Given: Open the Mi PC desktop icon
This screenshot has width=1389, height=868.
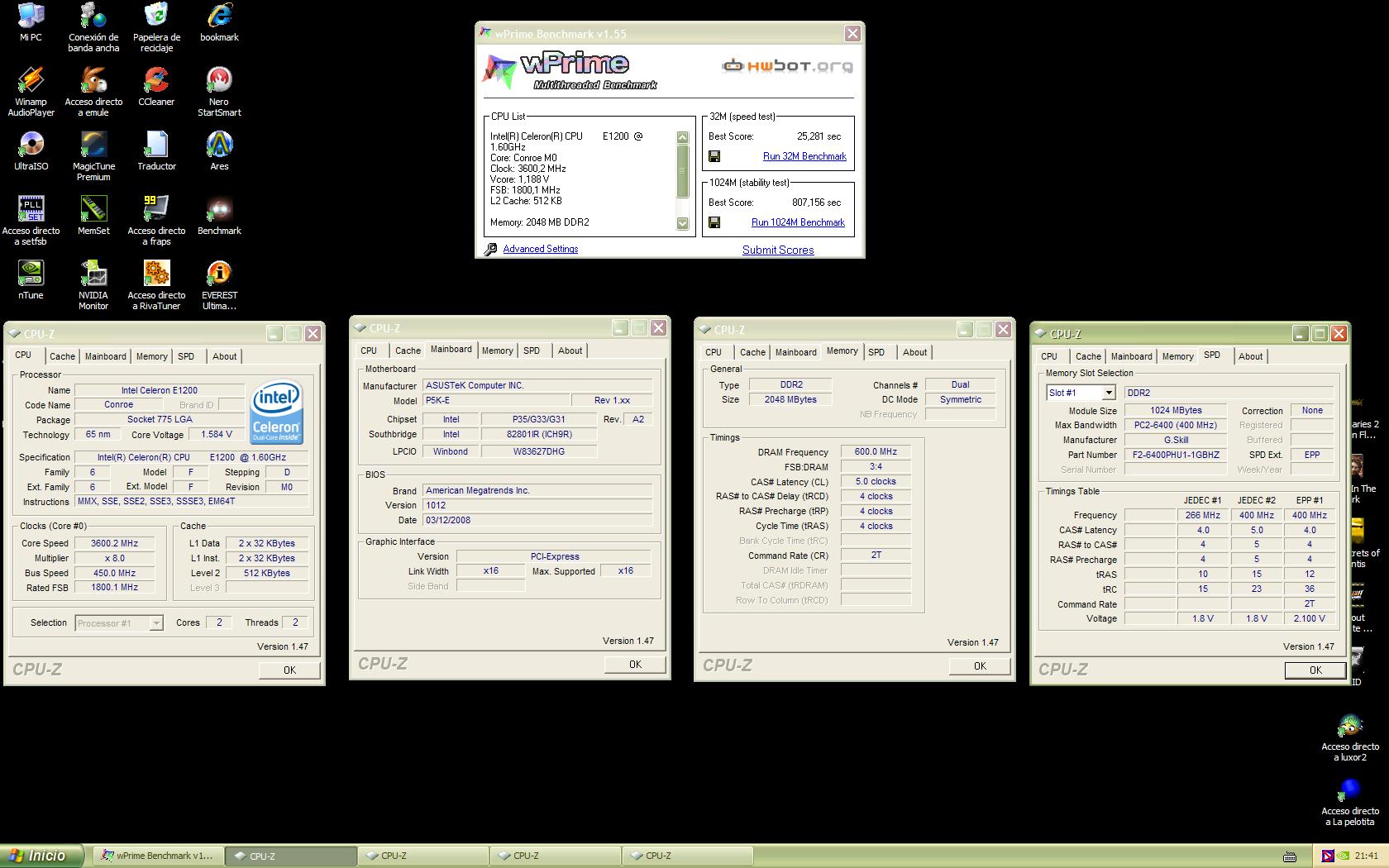Looking at the screenshot, I should pos(31,22).
